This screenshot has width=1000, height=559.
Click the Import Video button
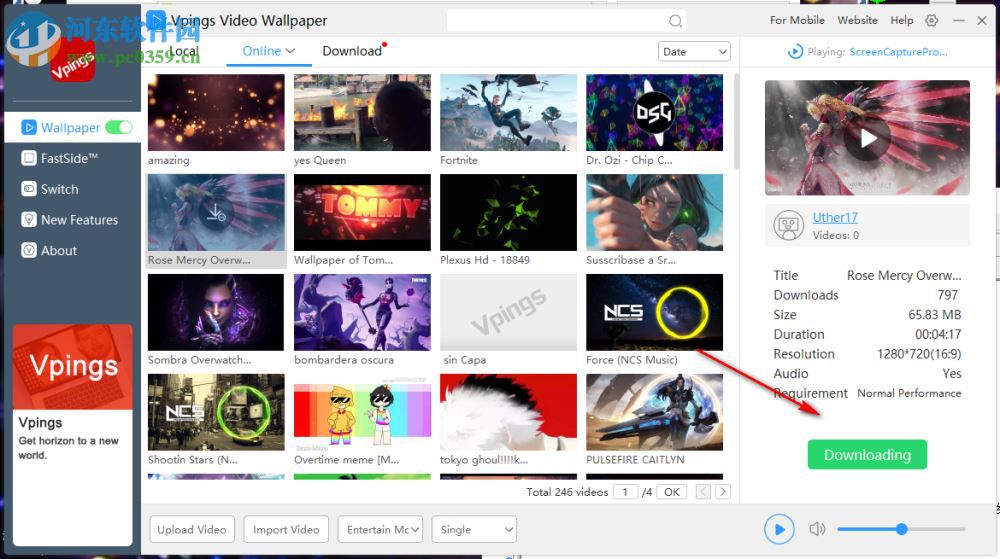[x=286, y=529]
